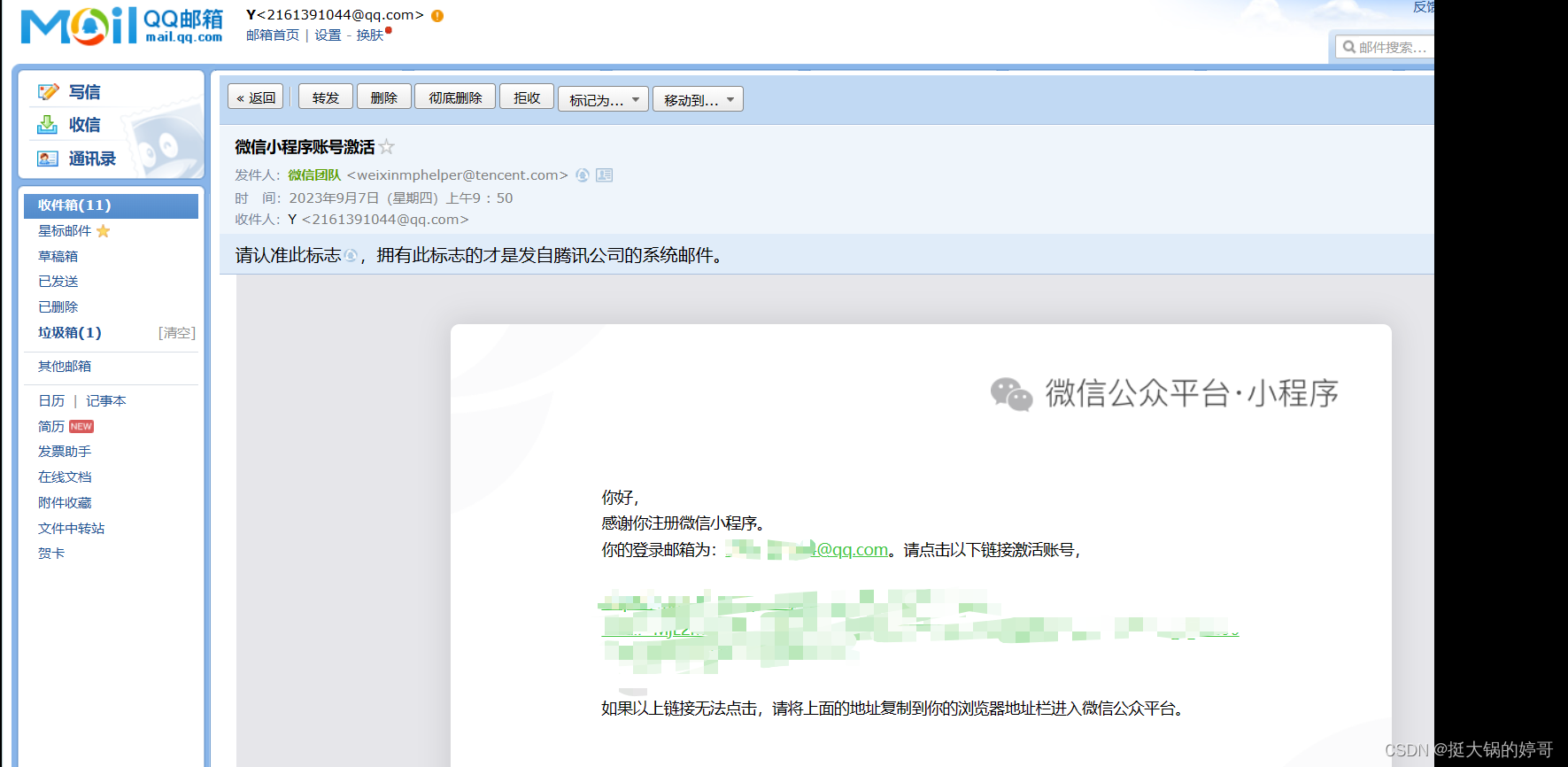Click the sender address weixinmphelper@tencent.com
This screenshot has width=1568, height=767.
click(458, 175)
